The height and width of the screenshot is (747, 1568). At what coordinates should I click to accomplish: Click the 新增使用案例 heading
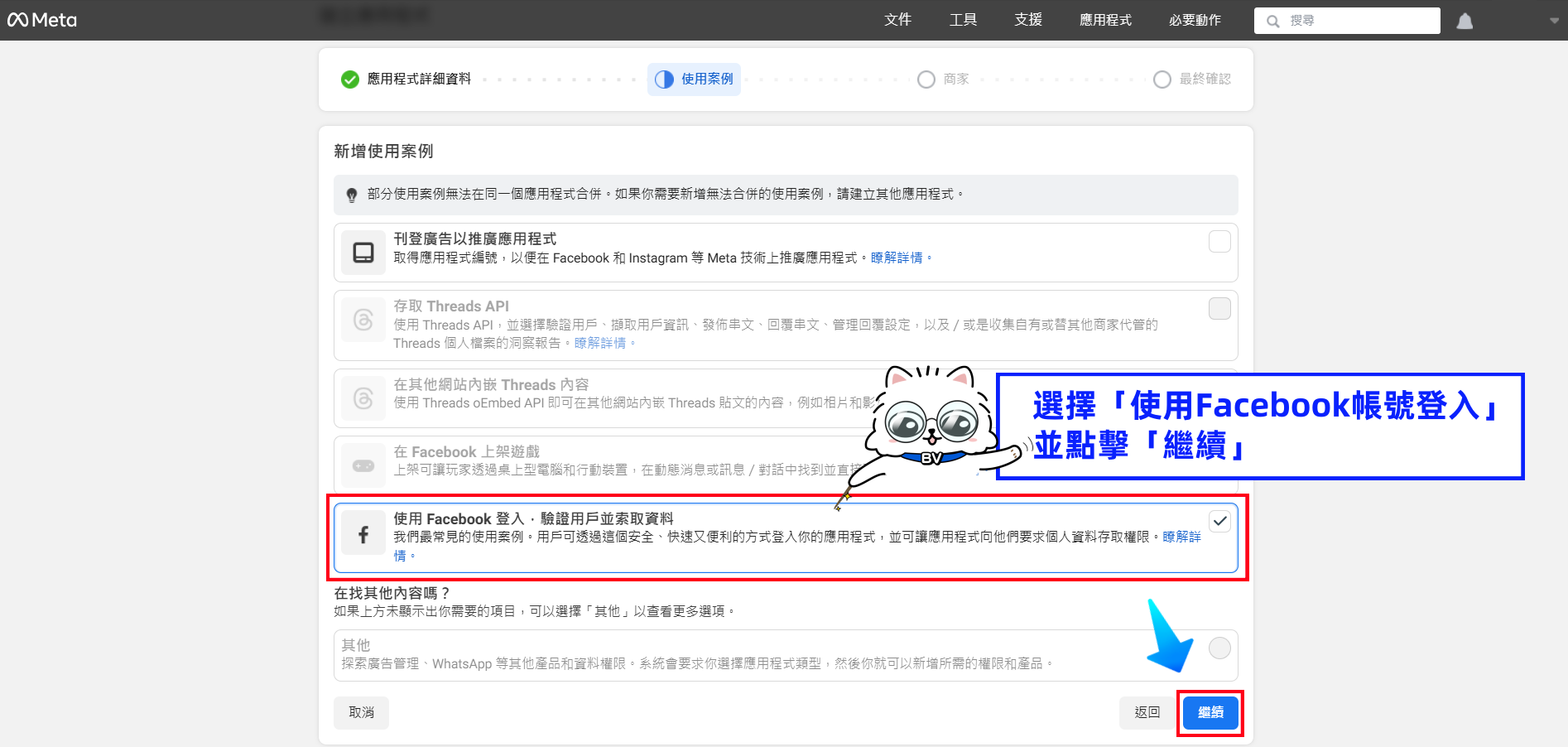pyautogui.click(x=383, y=151)
